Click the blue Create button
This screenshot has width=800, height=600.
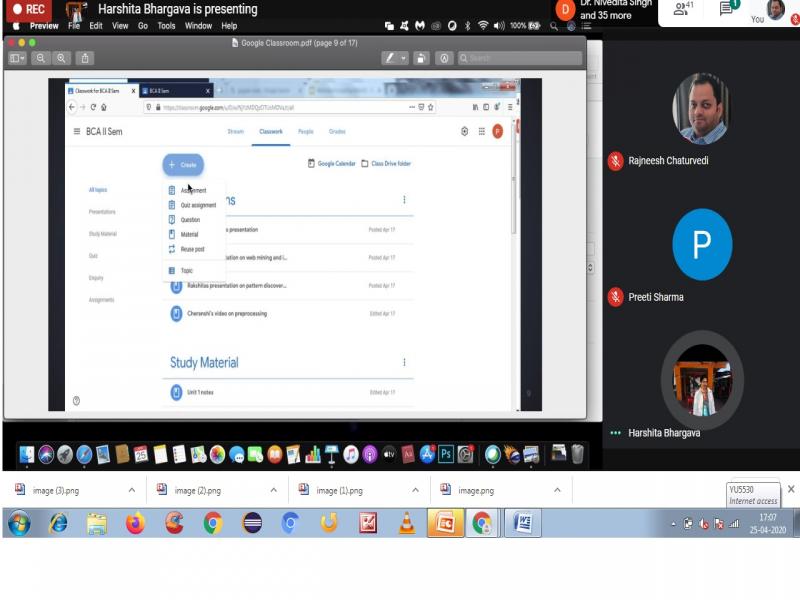pyautogui.click(x=183, y=164)
